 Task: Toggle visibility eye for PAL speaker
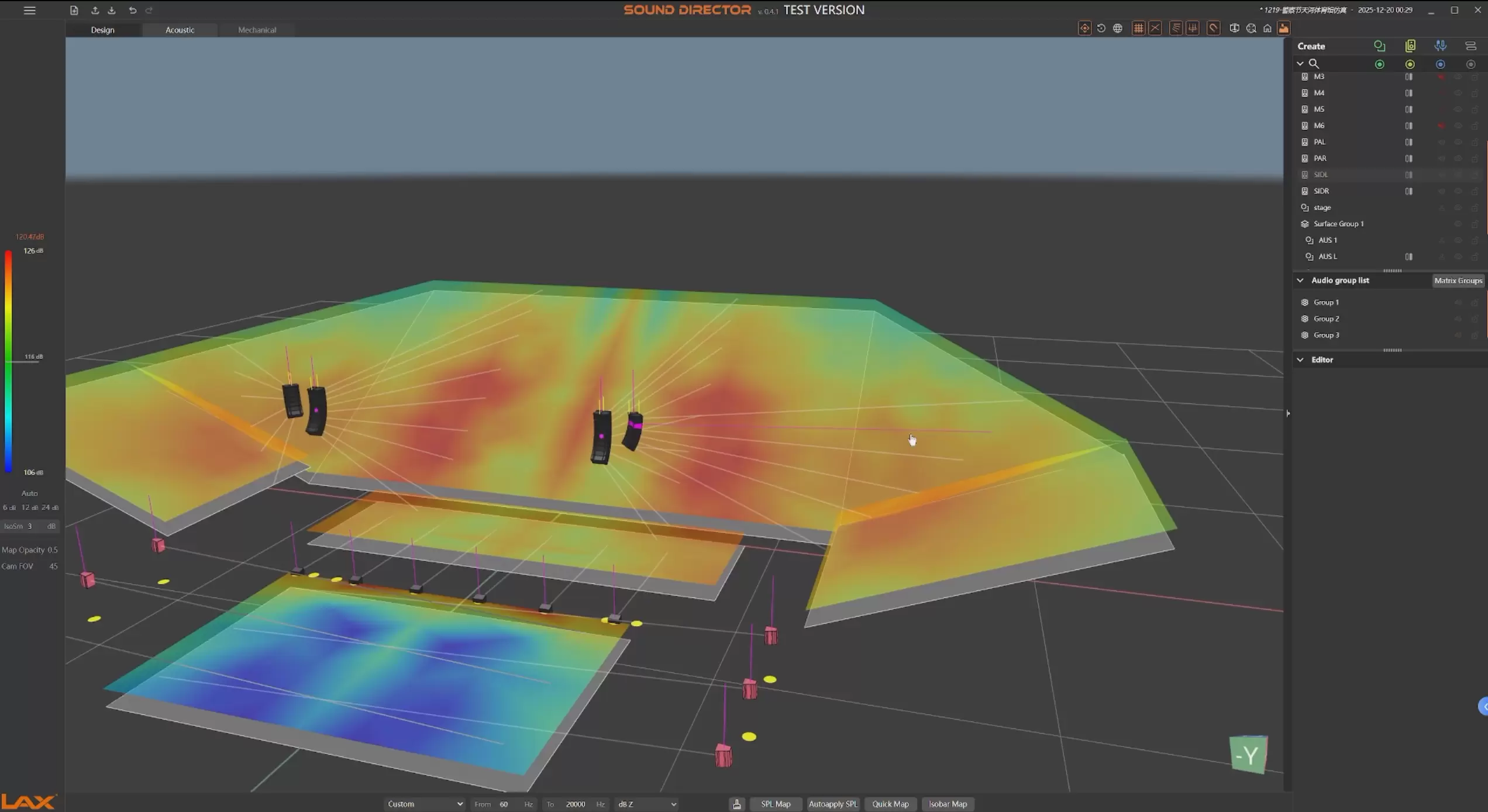(1458, 142)
